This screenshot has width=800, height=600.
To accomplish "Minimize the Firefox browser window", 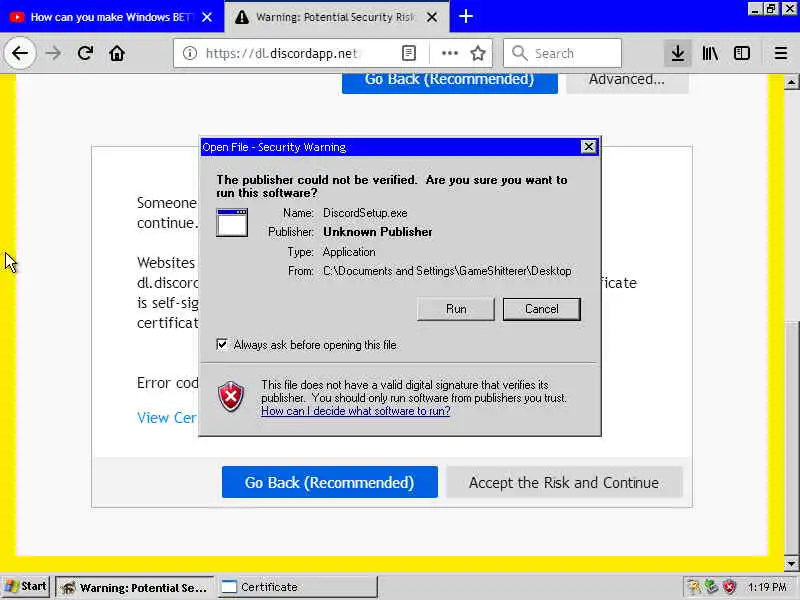I will 755,9.
